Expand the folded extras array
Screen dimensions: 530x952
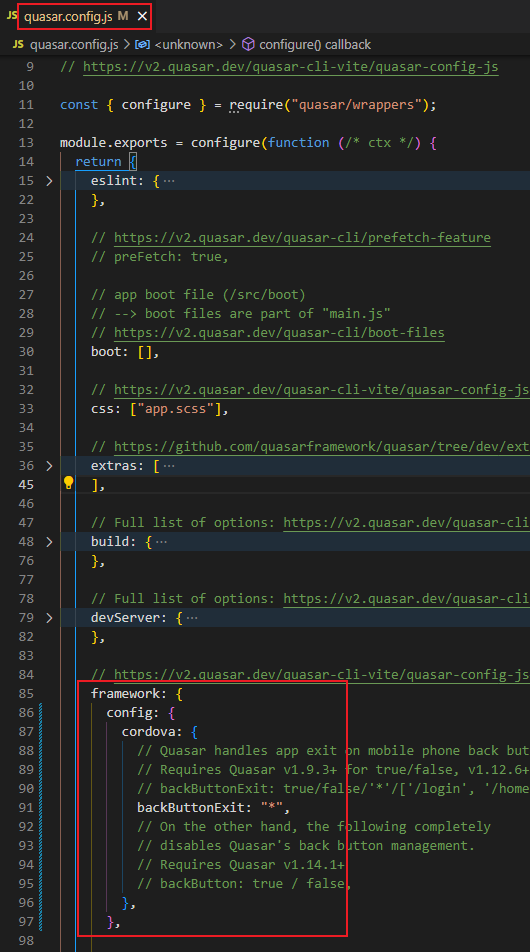pos(50,466)
